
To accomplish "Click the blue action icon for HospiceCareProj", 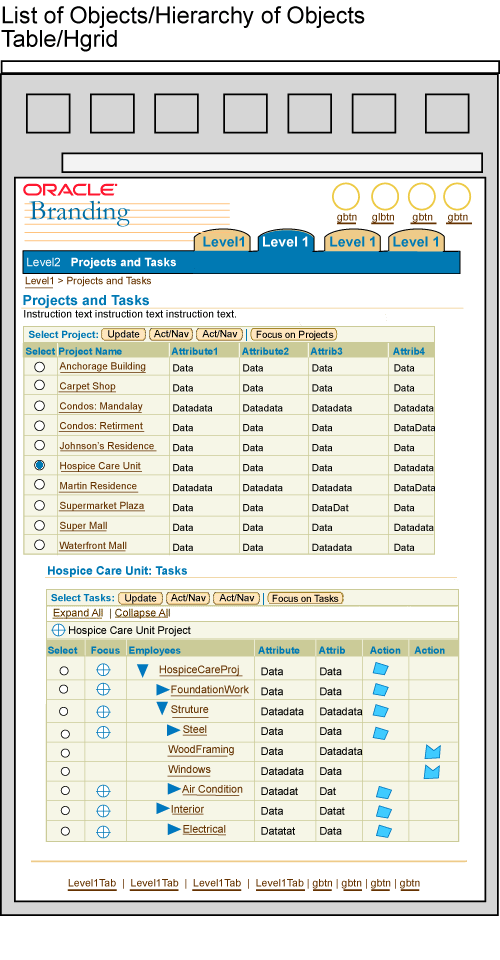I will click(x=381, y=669).
